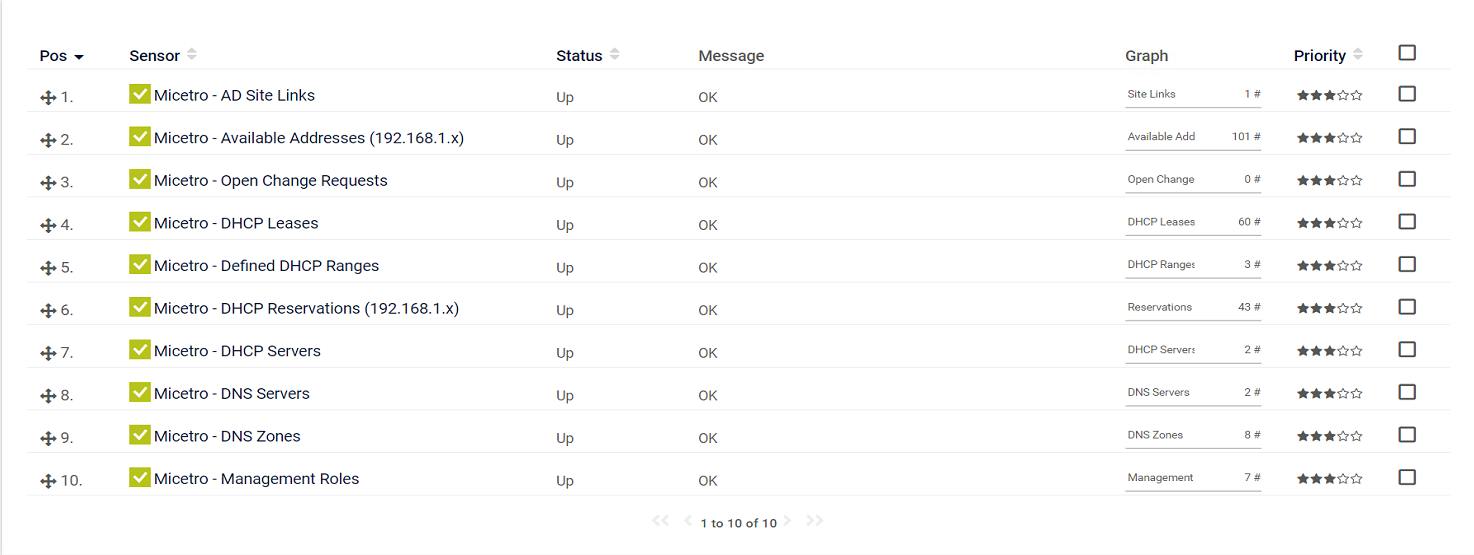Viewport: 1474px width, 555px height.
Task: Click the green check icon beside DNS Zones sensor
Action: point(140,435)
